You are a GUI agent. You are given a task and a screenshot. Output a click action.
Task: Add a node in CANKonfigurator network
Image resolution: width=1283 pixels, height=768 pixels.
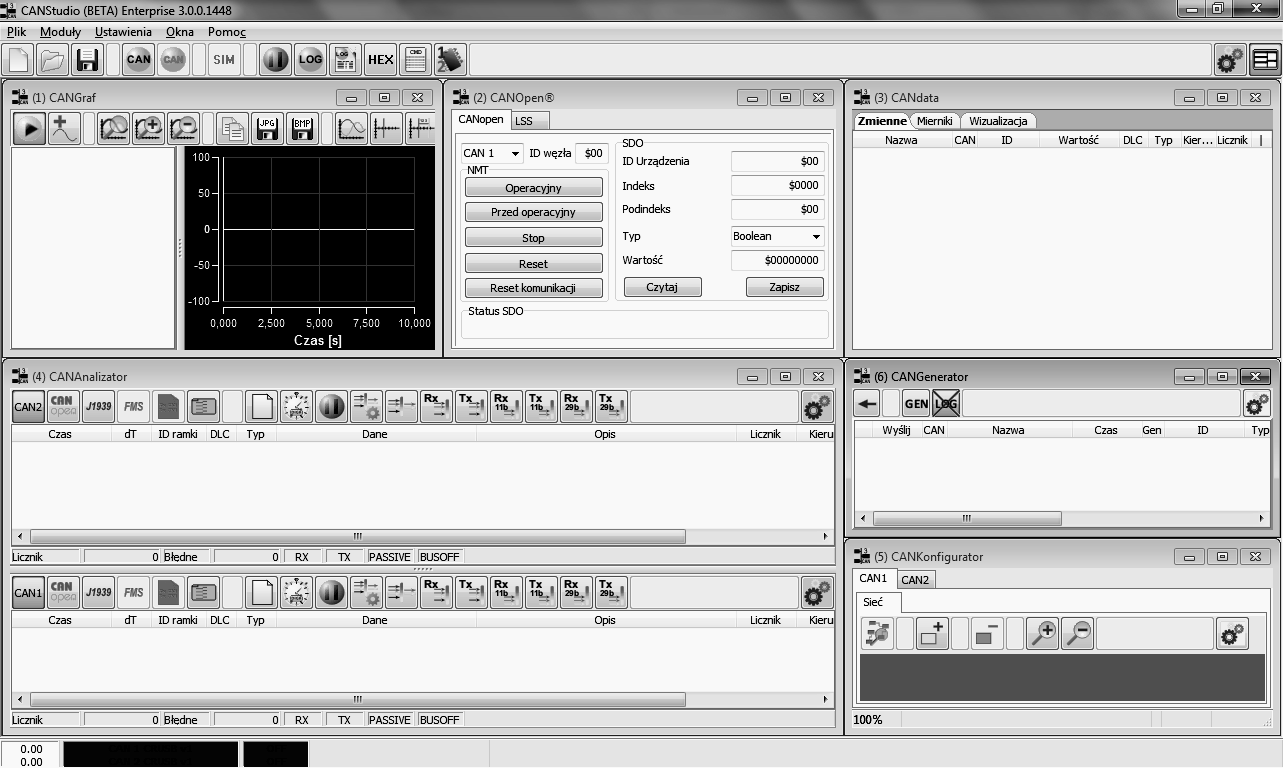932,633
